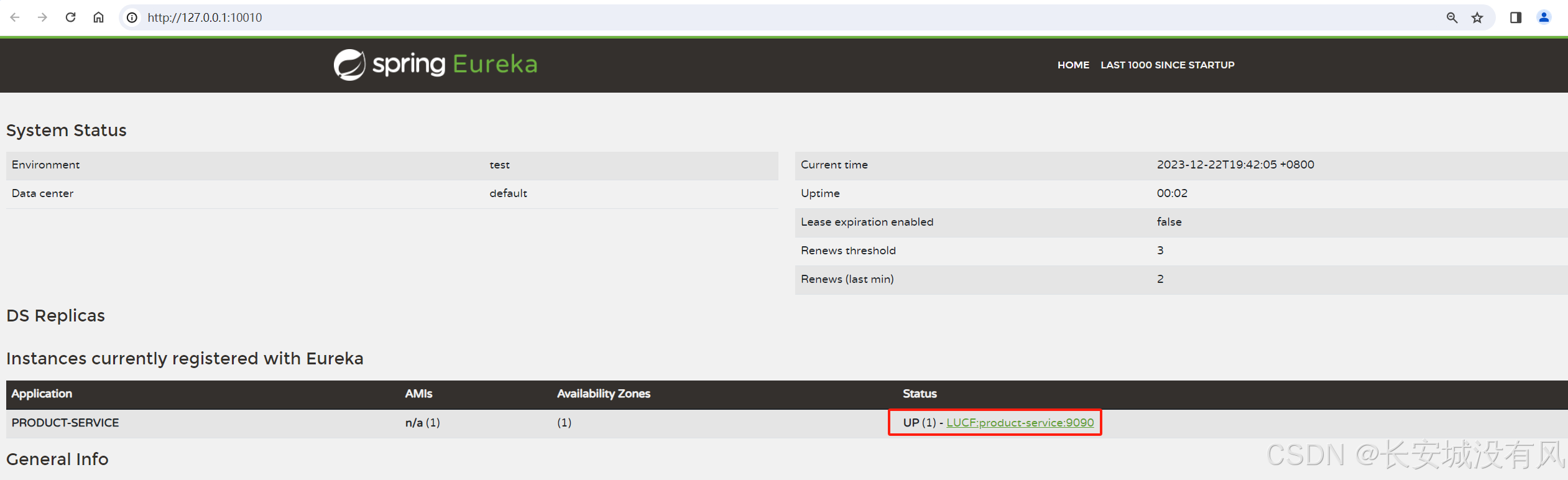The height and width of the screenshot is (480, 1568).
Task: Click the 'Lease expiration enabled' label
Action: [x=867, y=222]
